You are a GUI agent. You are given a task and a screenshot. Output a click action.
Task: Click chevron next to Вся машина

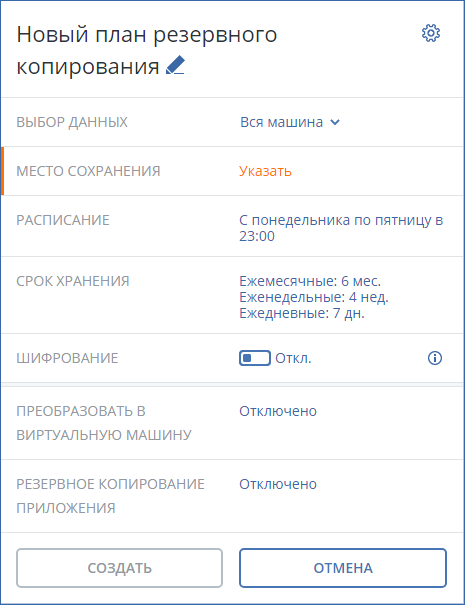pyautogui.click(x=335, y=122)
